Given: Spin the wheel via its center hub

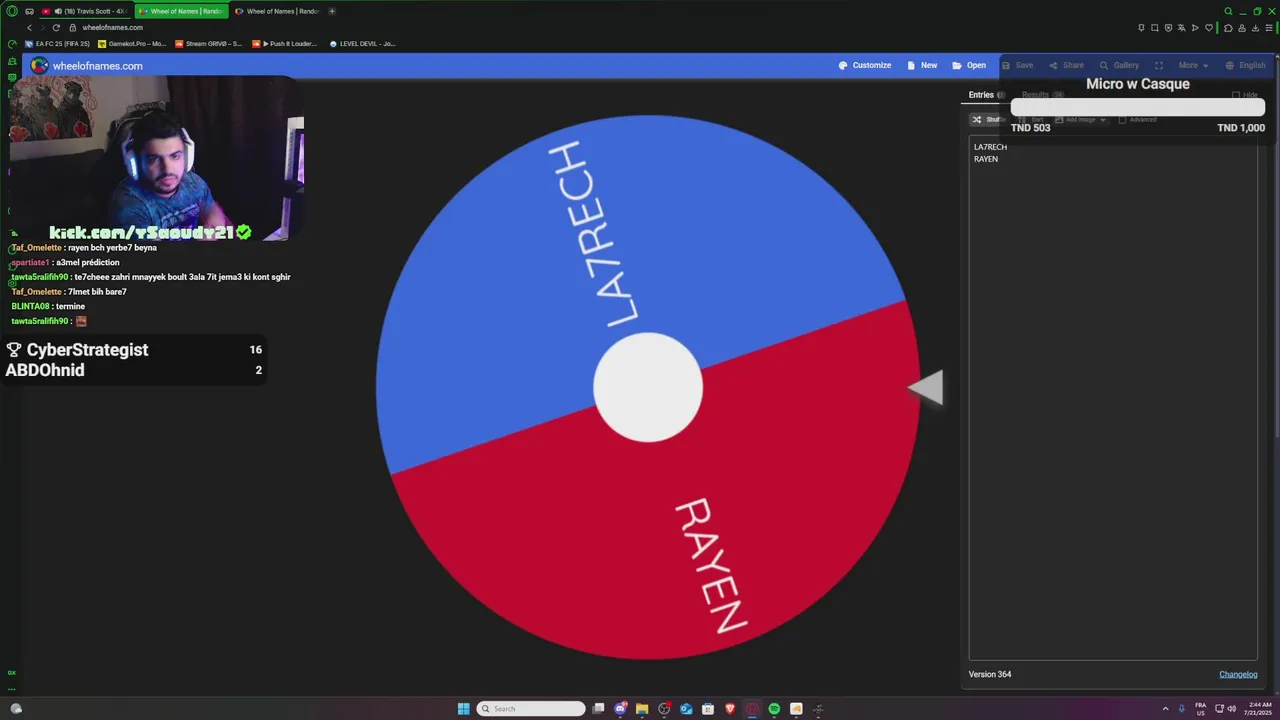Looking at the screenshot, I should tap(648, 387).
